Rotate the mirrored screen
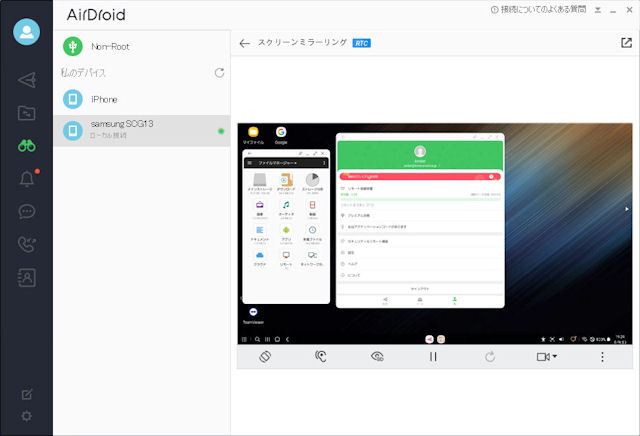 coord(265,357)
